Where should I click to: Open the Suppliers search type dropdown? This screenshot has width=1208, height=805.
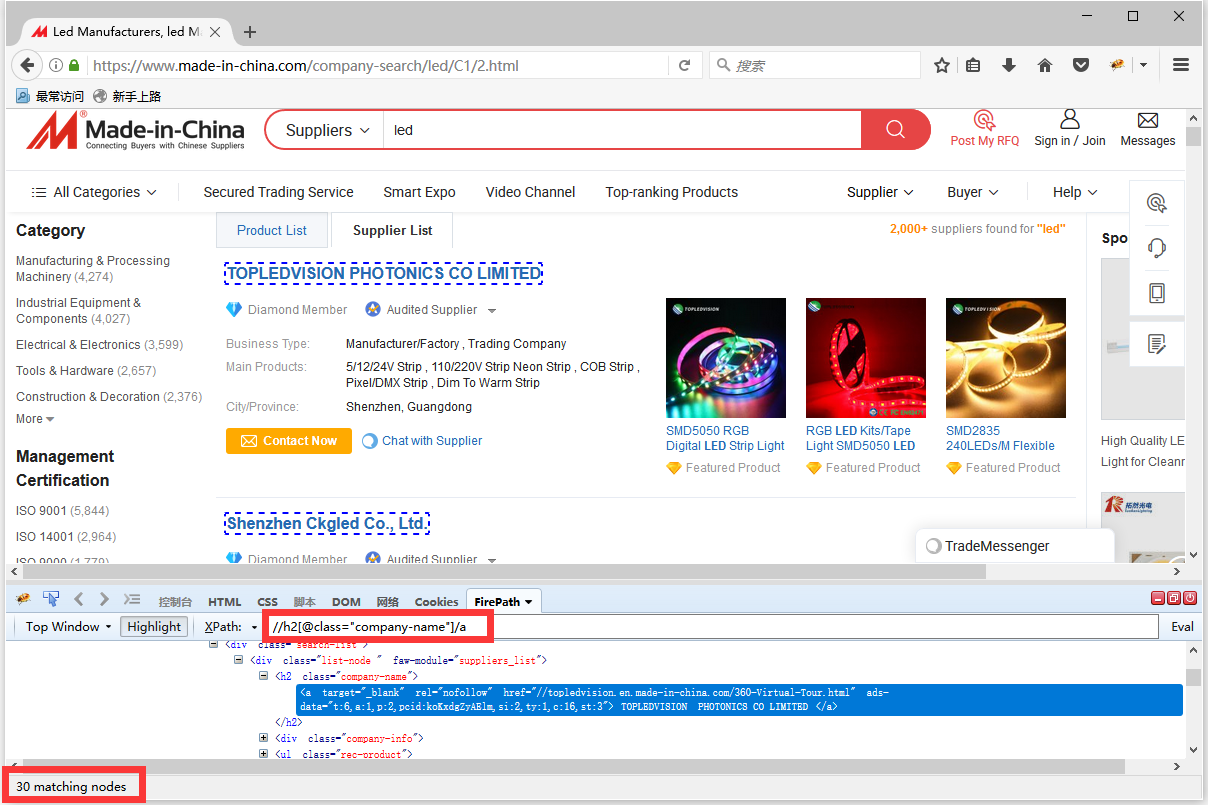click(328, 130)
